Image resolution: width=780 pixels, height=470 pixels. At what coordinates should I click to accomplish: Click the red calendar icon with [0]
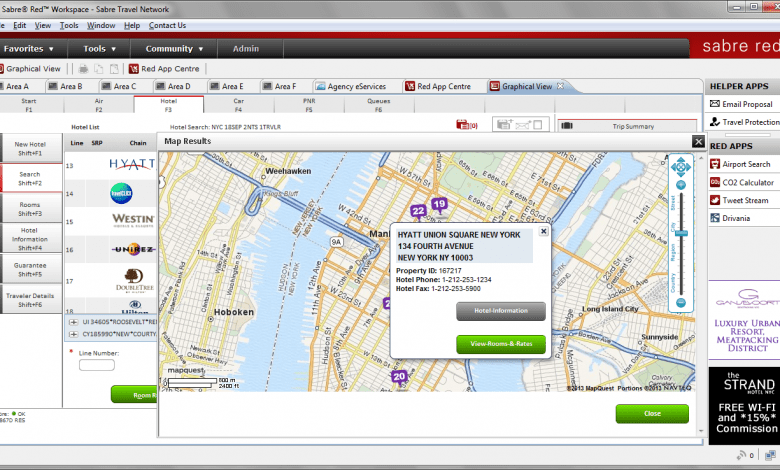467,125
